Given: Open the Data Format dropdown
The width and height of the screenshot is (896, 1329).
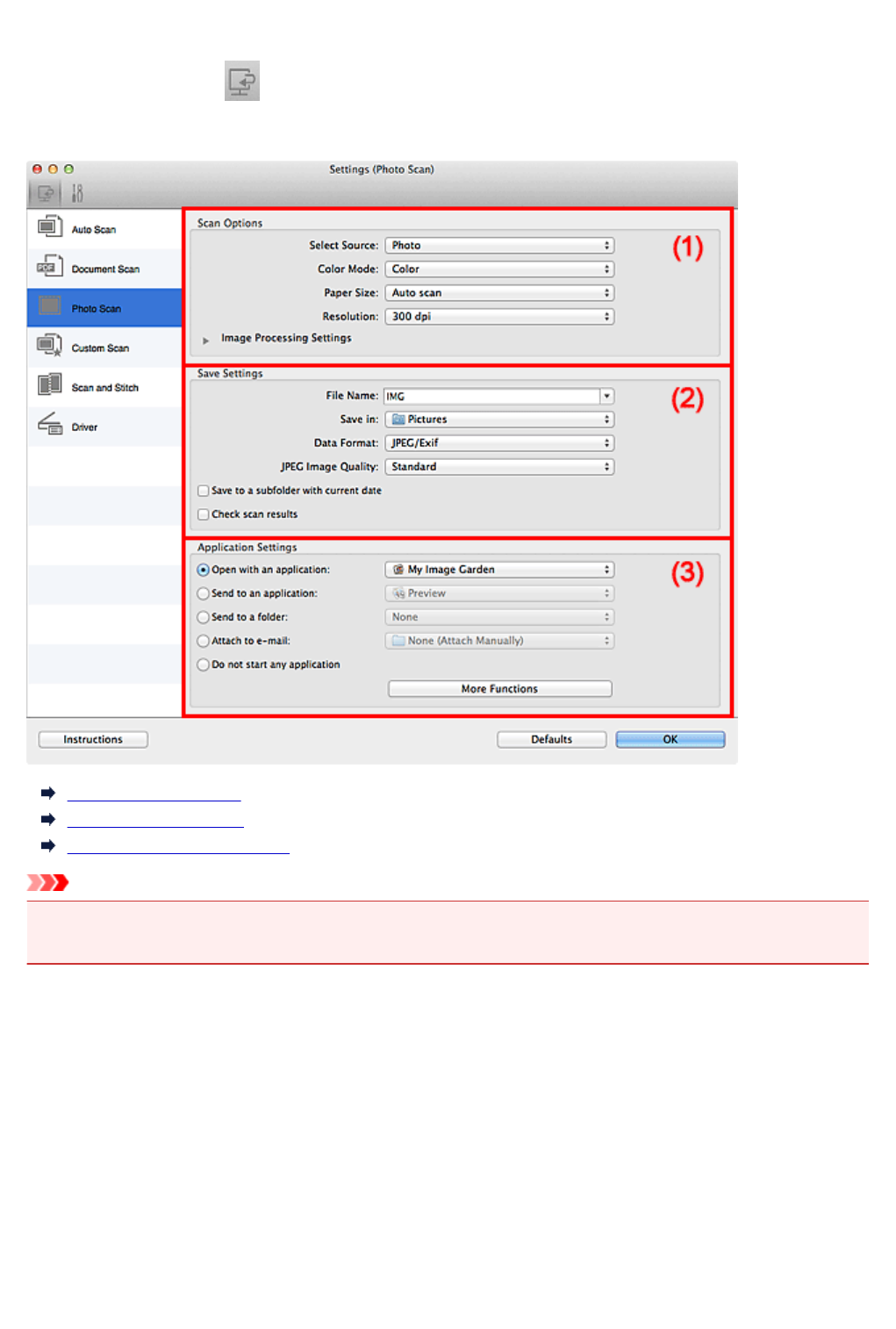Looking at the screenshot, I should [499, 443].
